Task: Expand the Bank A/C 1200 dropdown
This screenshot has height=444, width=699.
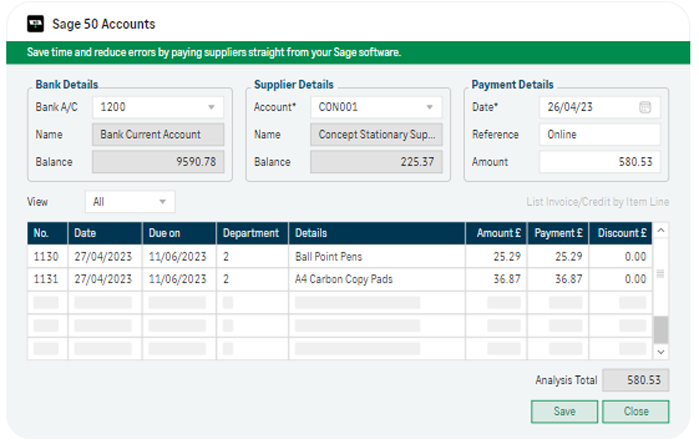Action: [211, 107]
